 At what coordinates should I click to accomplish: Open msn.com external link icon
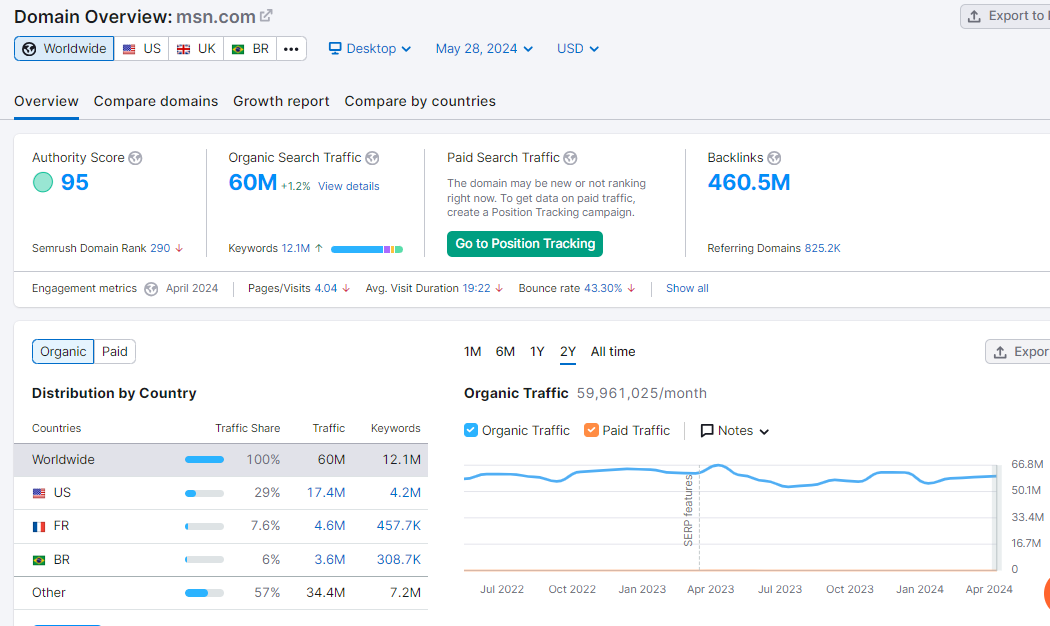coord(266,16)
